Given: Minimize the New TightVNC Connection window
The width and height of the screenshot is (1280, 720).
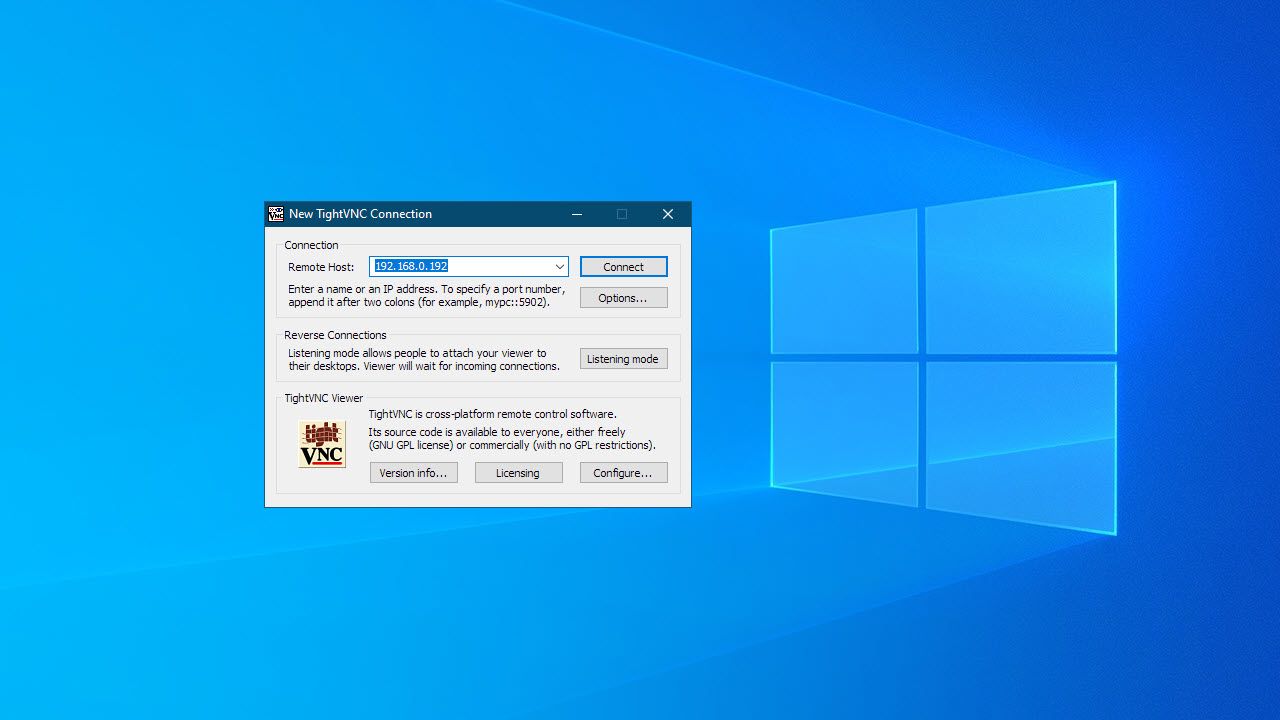Looking at the screenshot, I should click(577, 214).
